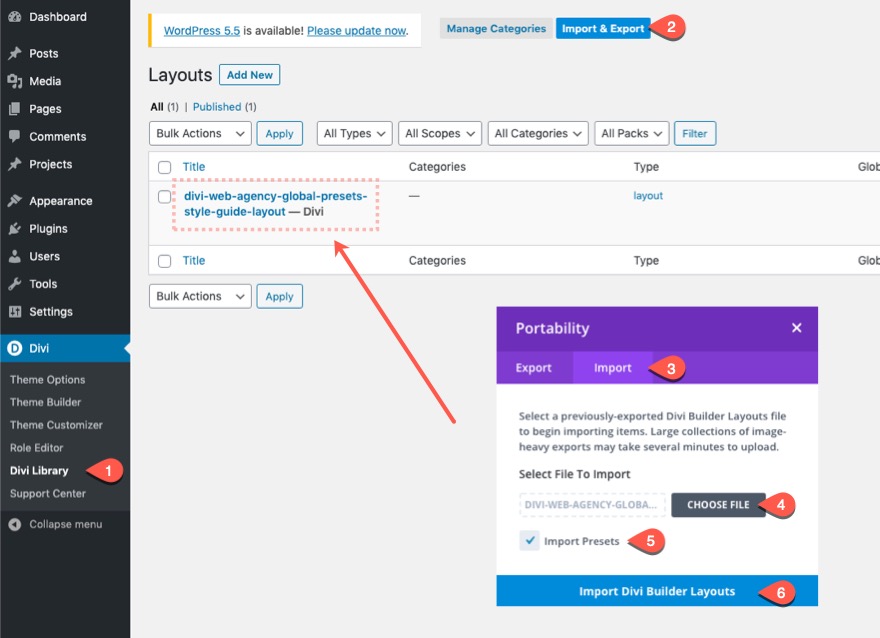Click the Comments bubble icon

[x=15, y=136]
